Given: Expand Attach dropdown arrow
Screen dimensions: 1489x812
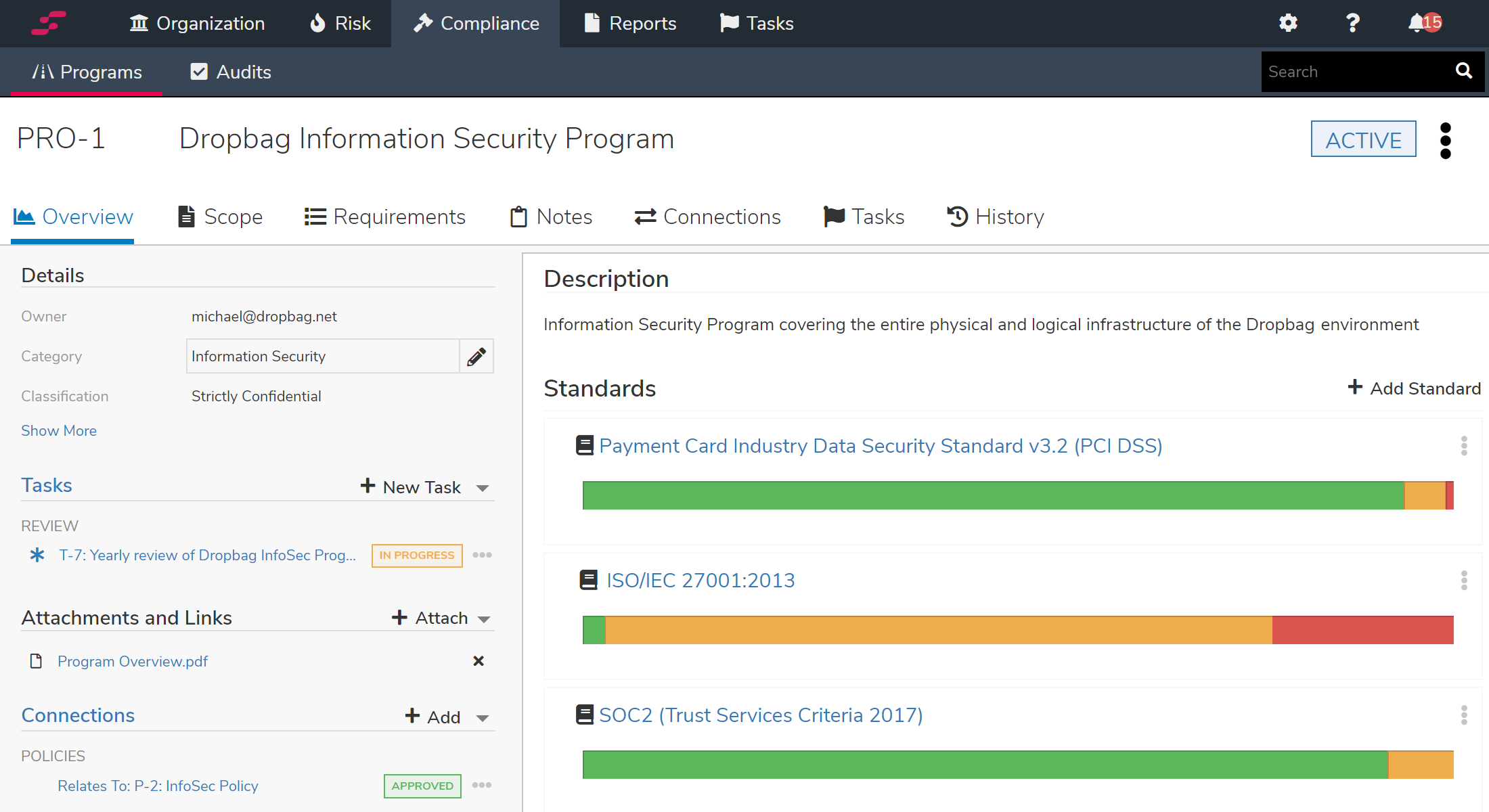Looking at the screenshot, I should (484, 619).
